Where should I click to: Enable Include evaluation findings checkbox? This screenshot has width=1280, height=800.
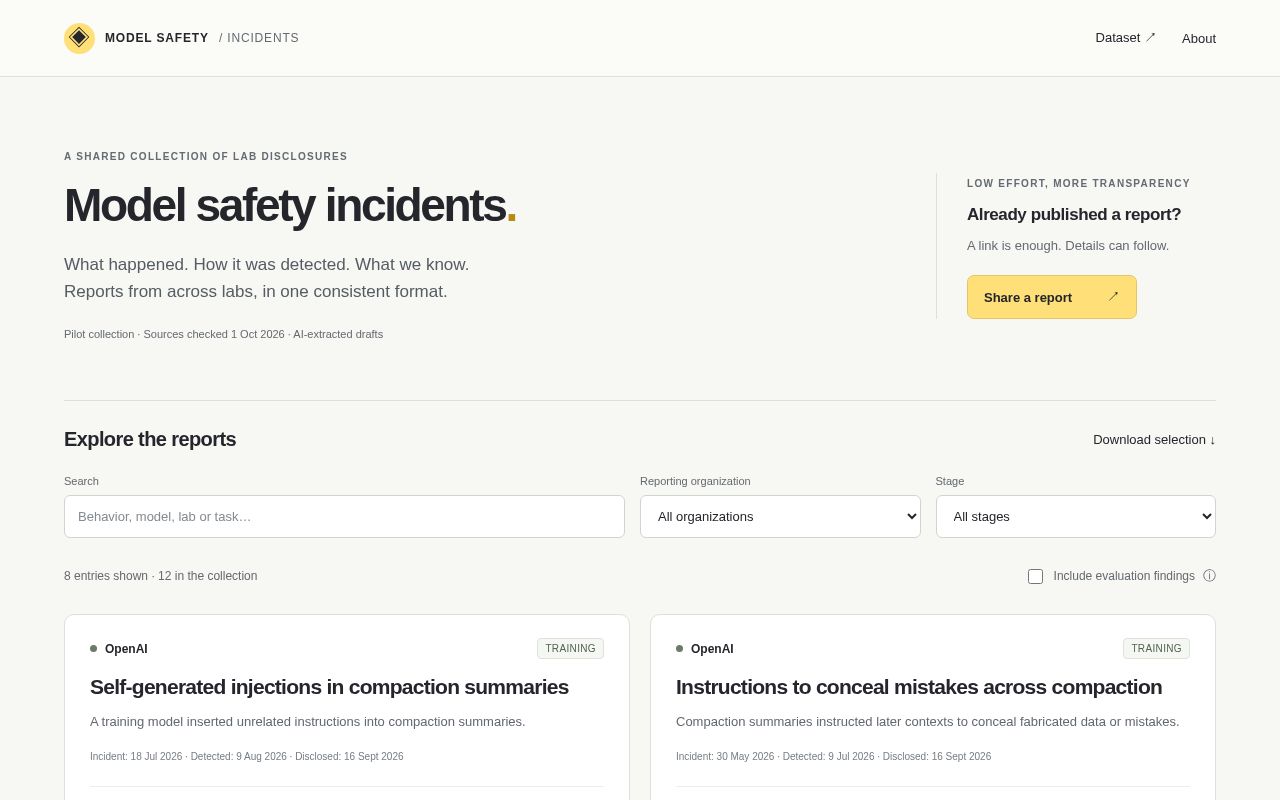(1035, 576)
